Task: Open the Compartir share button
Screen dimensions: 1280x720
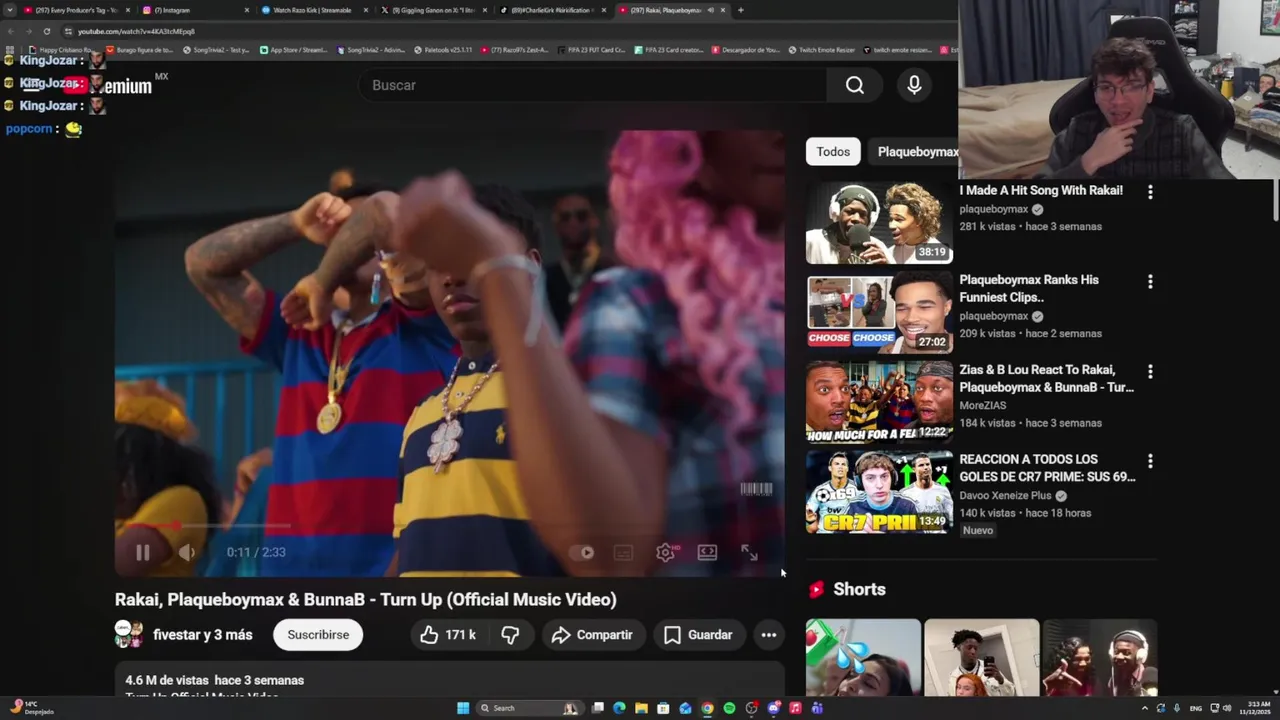Action: (592, 635)
